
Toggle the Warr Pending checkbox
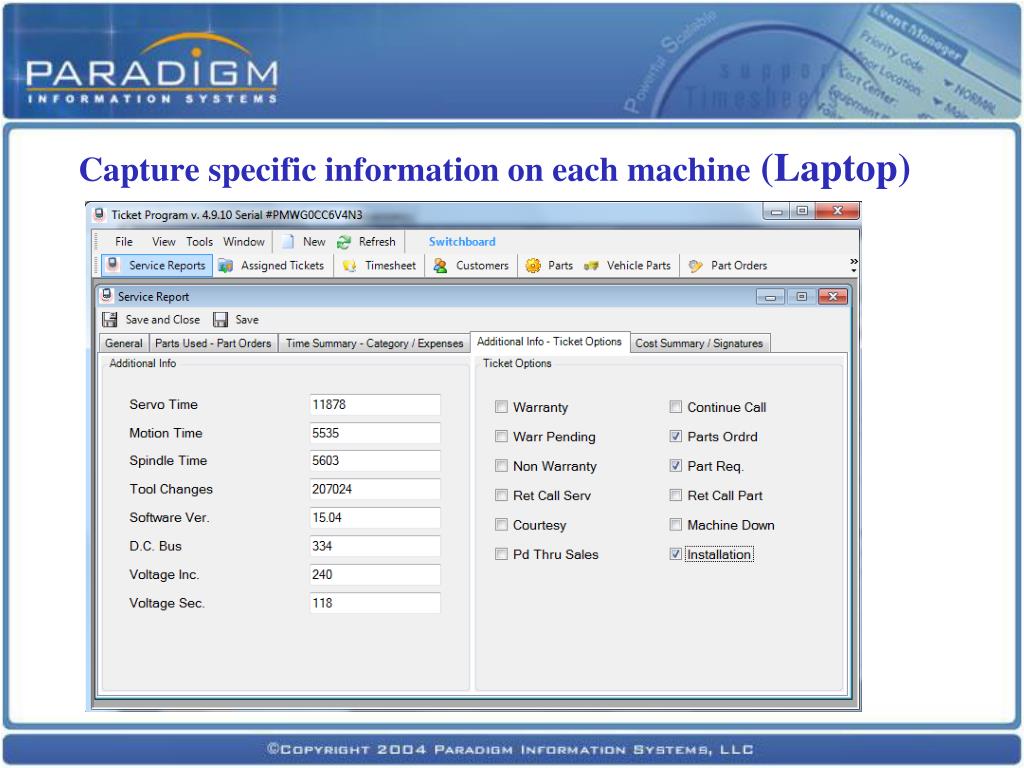(502, 436)
